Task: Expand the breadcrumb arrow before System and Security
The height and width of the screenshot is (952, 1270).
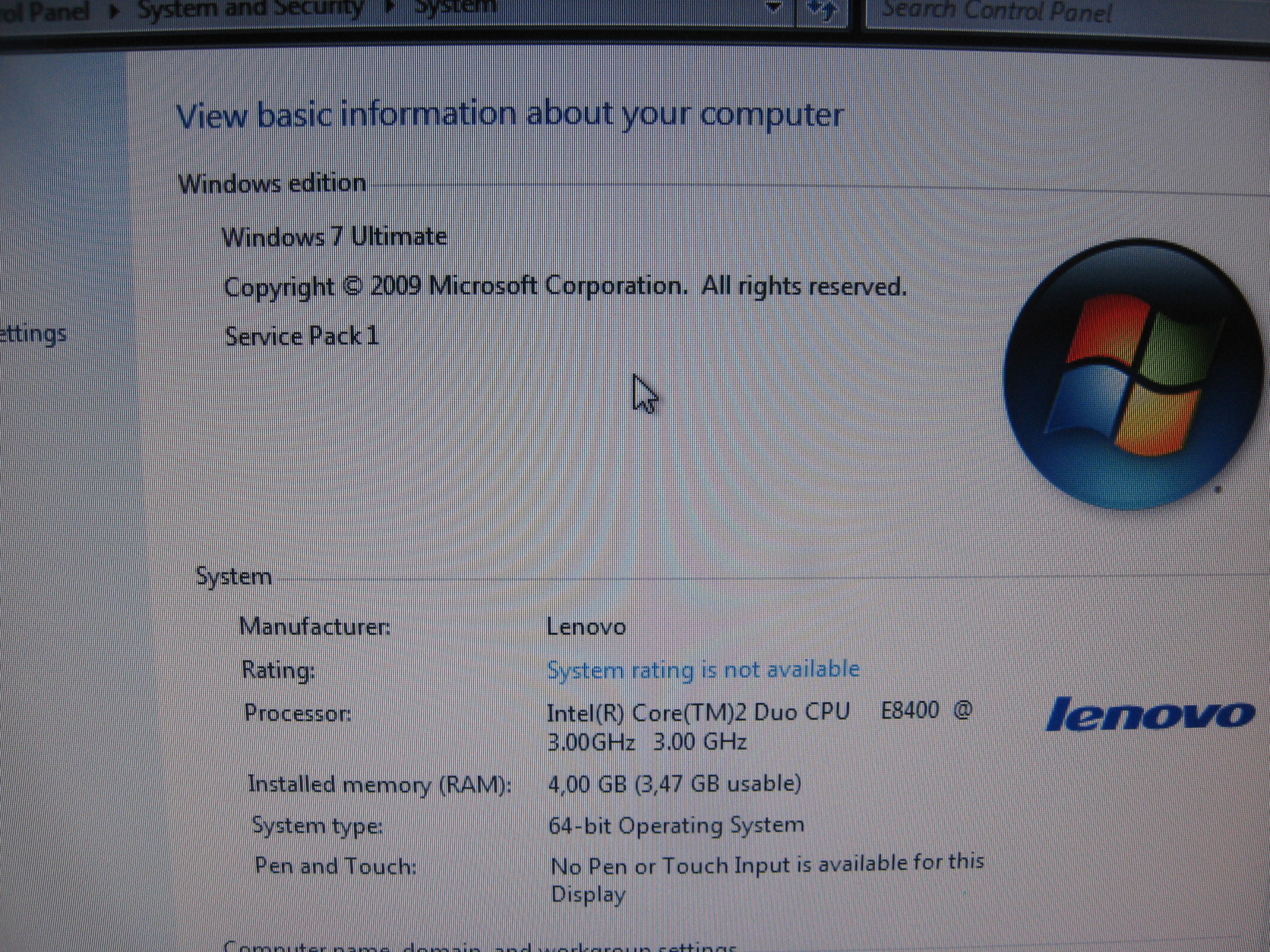Action: (115, 11)
